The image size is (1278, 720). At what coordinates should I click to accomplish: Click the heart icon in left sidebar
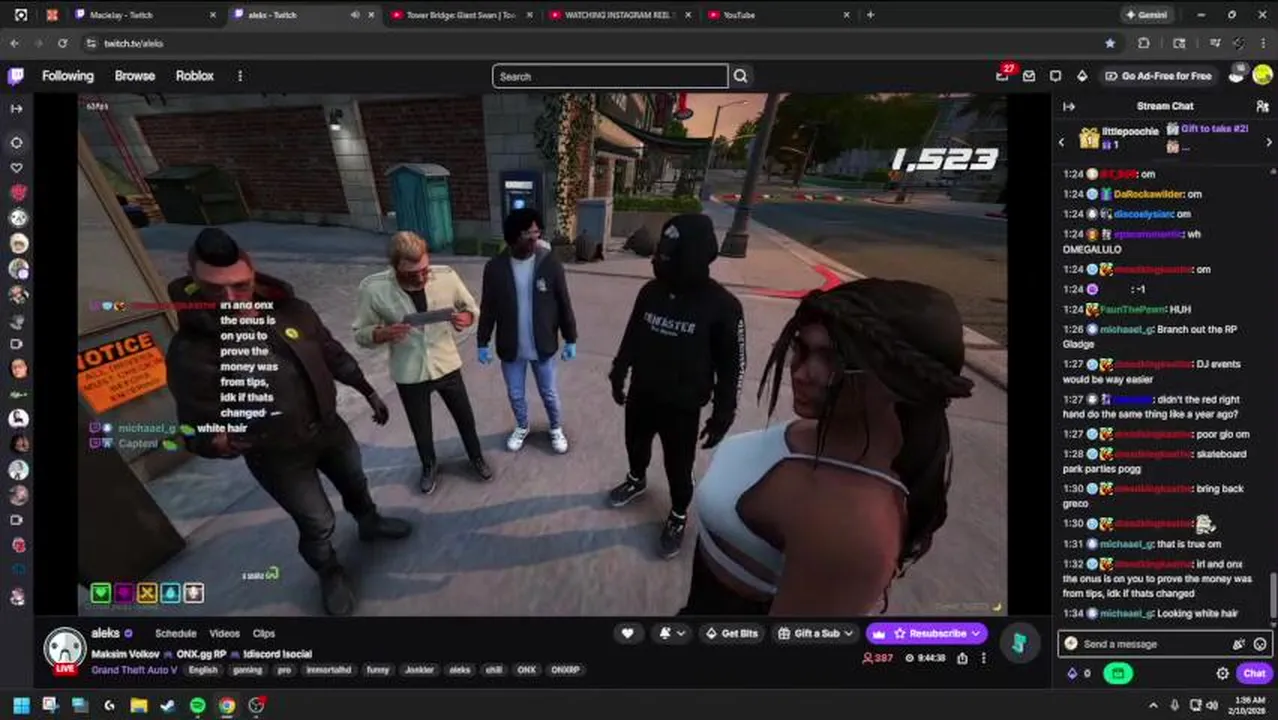16,167
